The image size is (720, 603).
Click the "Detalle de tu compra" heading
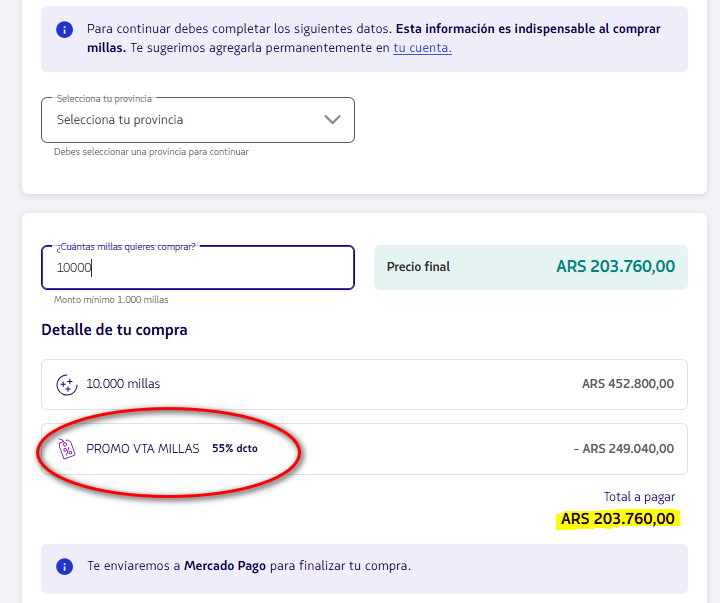[x=114, y=330]
